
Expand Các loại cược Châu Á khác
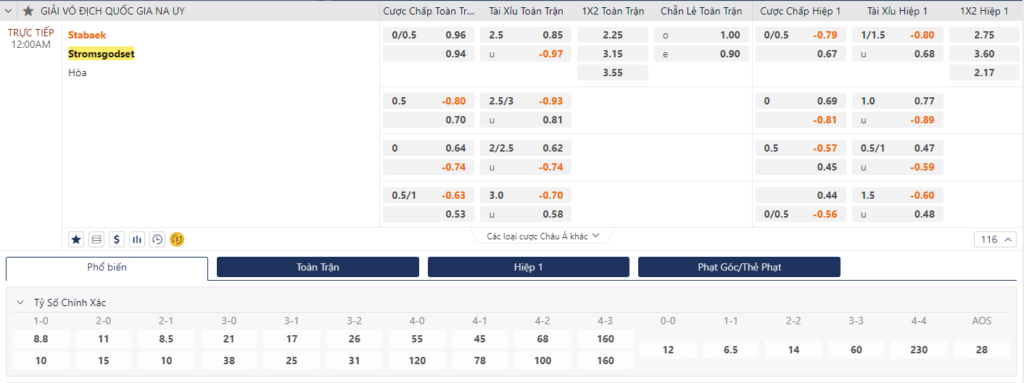[543, 237]
